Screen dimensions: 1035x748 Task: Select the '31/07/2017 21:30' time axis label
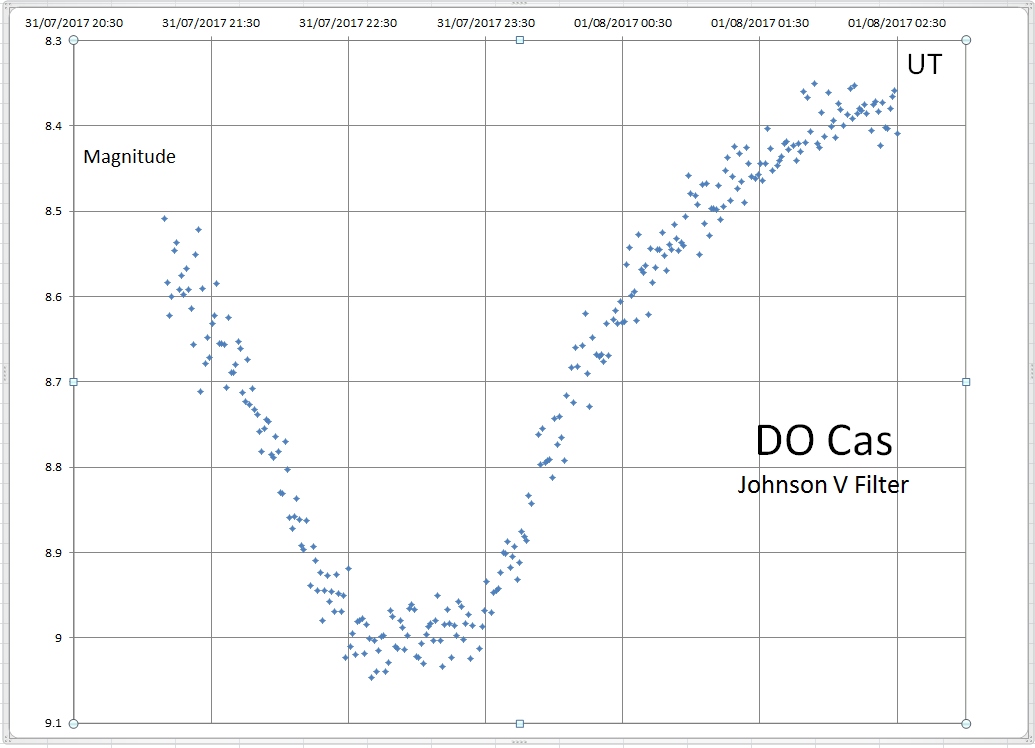[x=211, y=23]
